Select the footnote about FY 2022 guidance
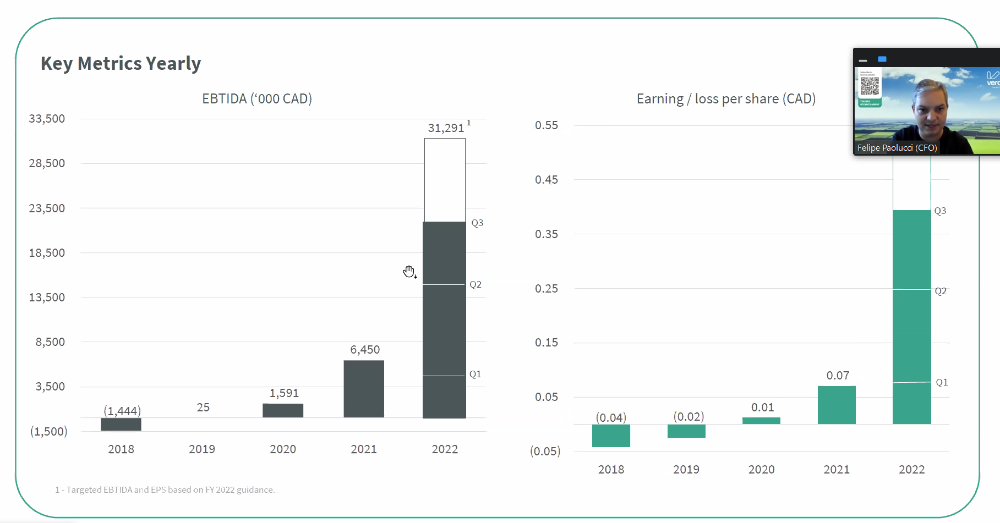The image size is (1000, 523). 165,490
